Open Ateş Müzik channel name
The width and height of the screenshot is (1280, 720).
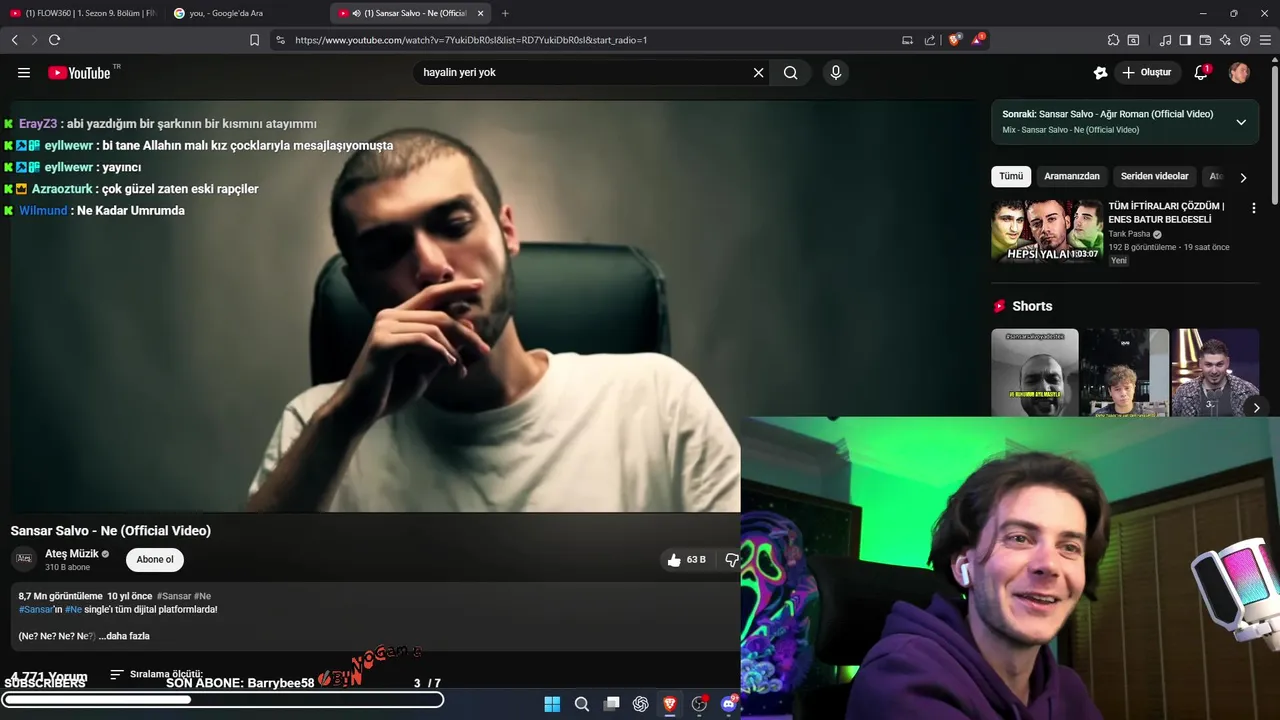coord(72,554)
